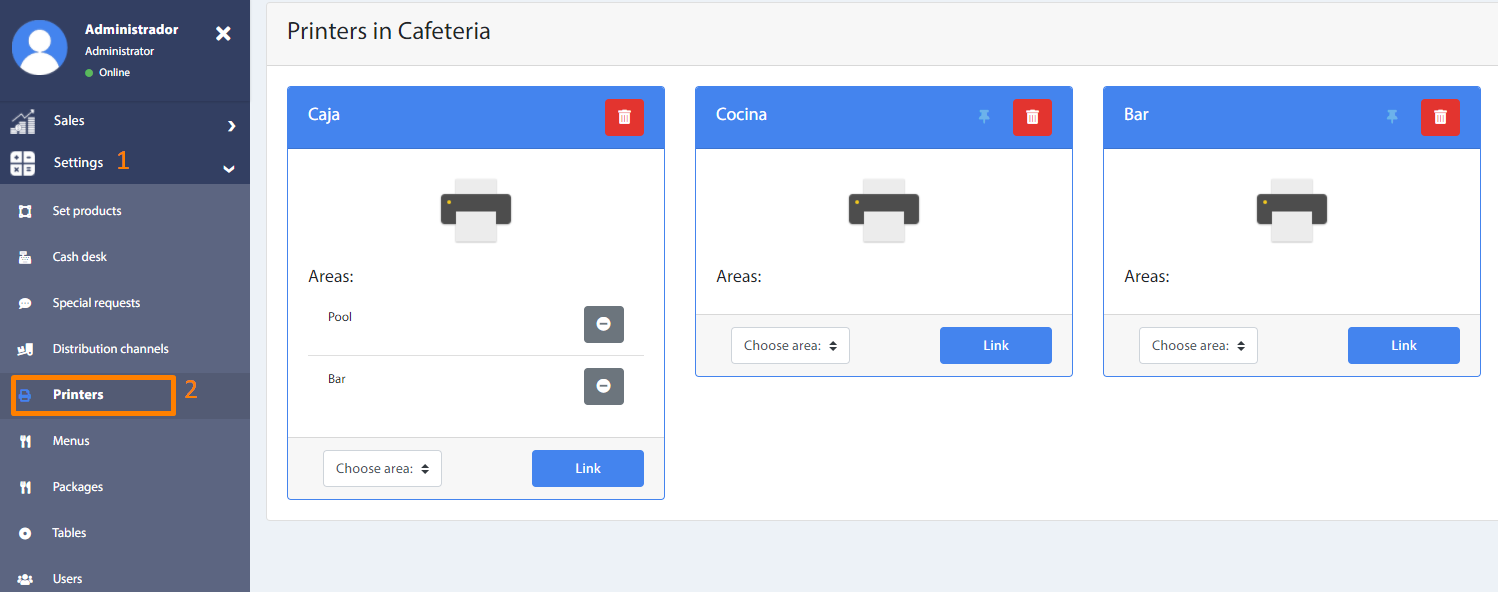Remove Bar area from Caja printer
The height and width of the screenshot is (592, 1498).
(x=603, y=386)
